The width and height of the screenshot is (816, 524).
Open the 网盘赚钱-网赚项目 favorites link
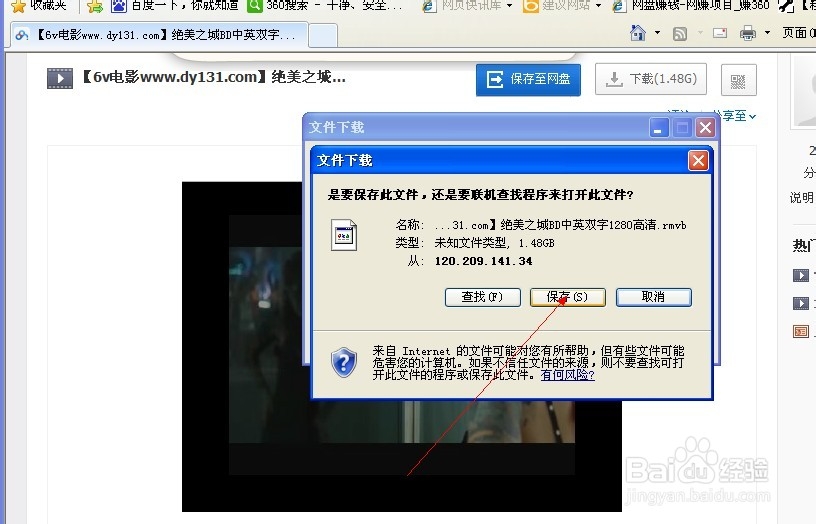coord(691,5)
